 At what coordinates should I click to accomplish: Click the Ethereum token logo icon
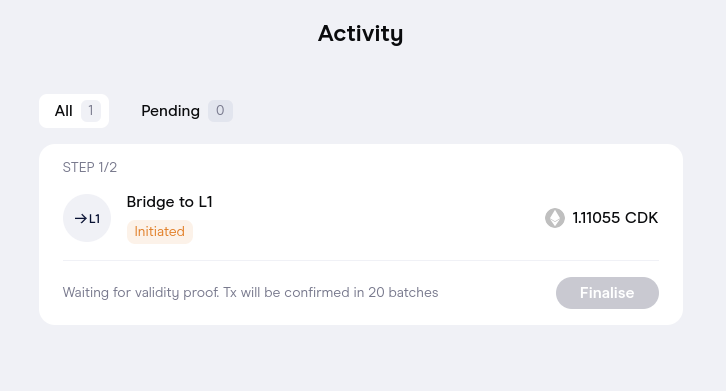[x=555, y=218]
